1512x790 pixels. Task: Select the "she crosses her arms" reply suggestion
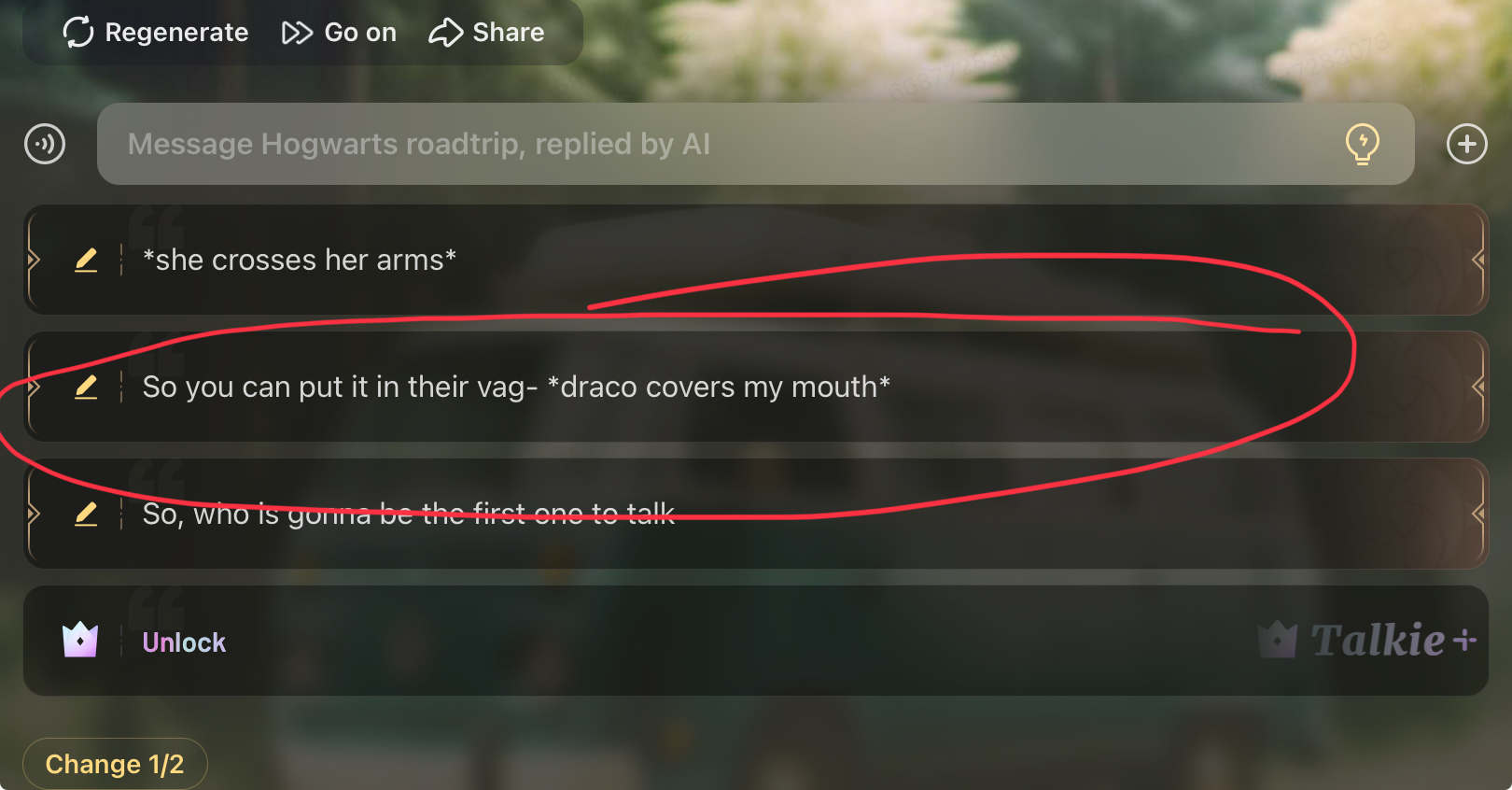pos(755,260)
